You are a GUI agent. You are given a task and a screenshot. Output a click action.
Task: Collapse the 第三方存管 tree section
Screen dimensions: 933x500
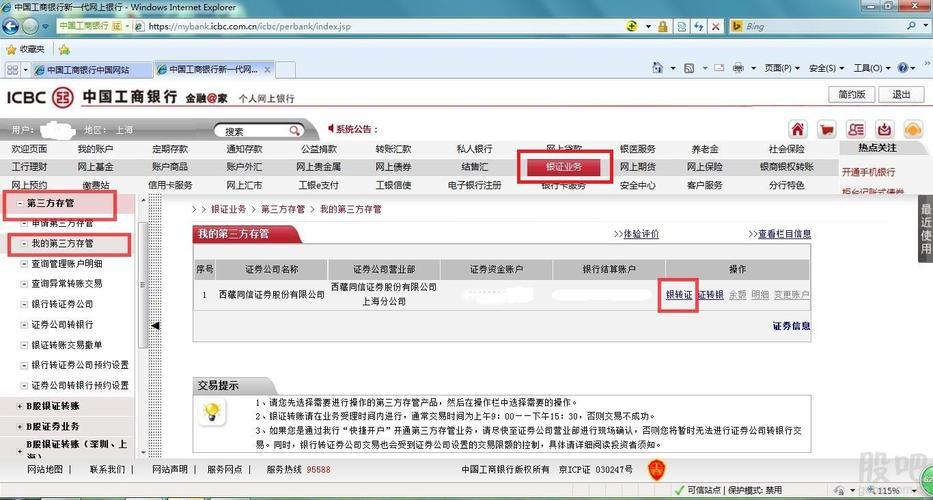tap(20, 204)
